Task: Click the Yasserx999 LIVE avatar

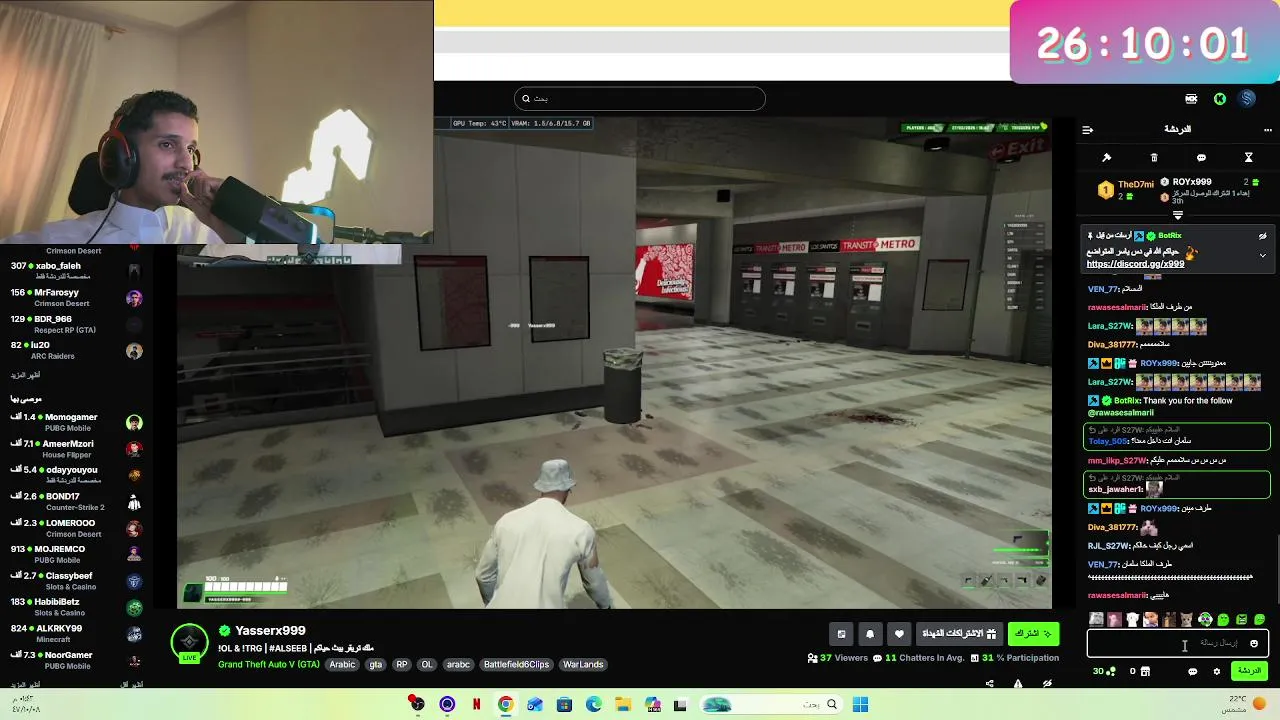Action: (x=189, y=643)
